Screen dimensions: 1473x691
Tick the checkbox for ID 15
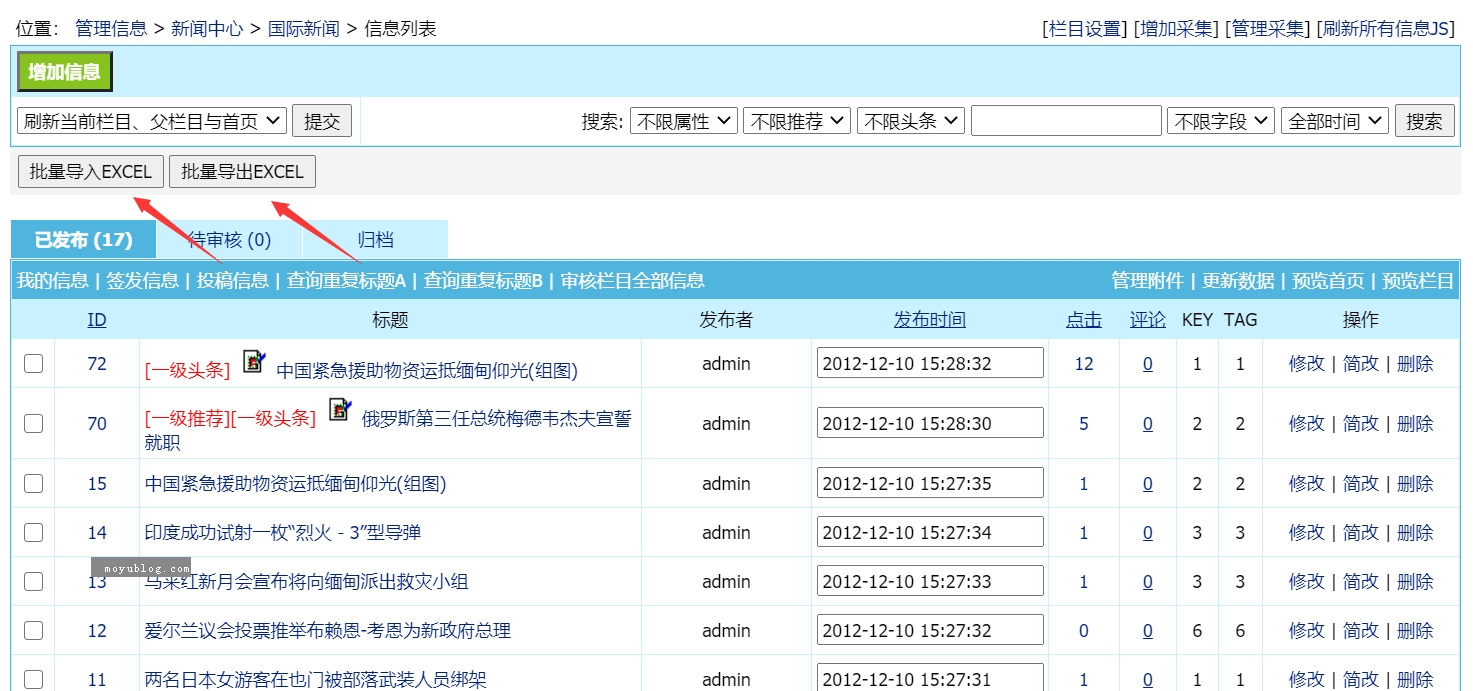pyautogui.click(x=34, y=483)
